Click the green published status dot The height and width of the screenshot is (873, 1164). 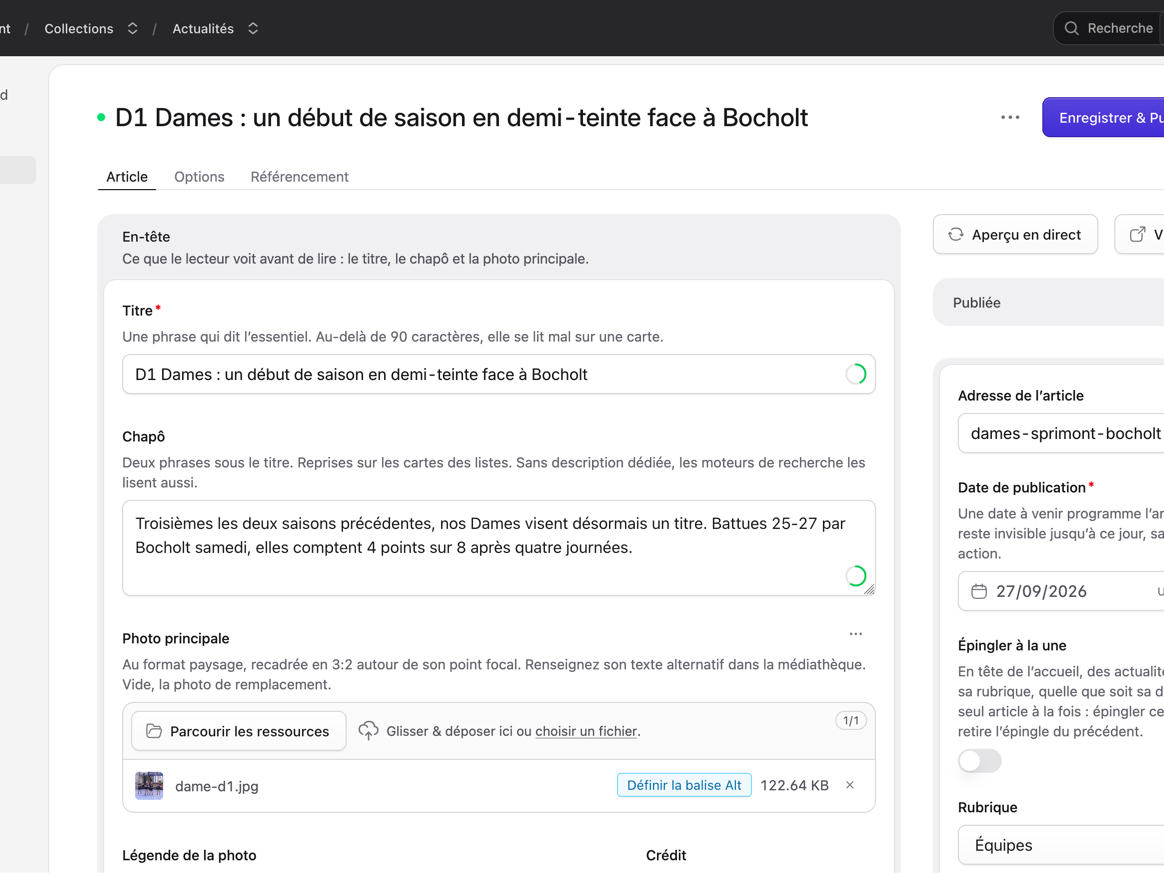[102, 117]
